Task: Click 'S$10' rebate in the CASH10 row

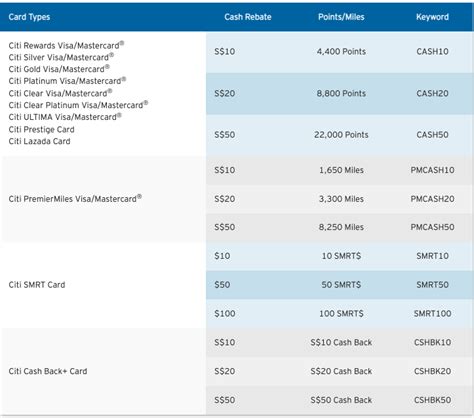Action: click(x=225, y=51)
